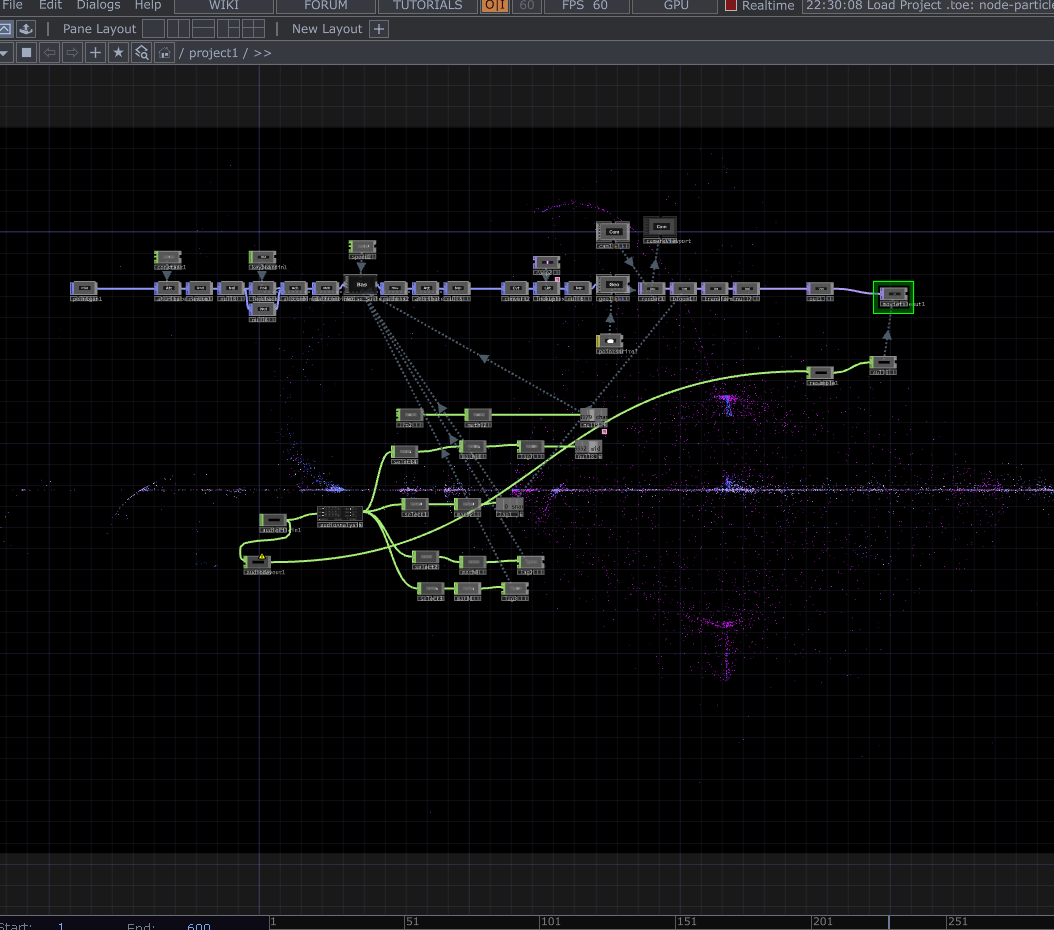Click the New Layout label
This screenshot has height=930, width=1054.
(x=327, y=29)
